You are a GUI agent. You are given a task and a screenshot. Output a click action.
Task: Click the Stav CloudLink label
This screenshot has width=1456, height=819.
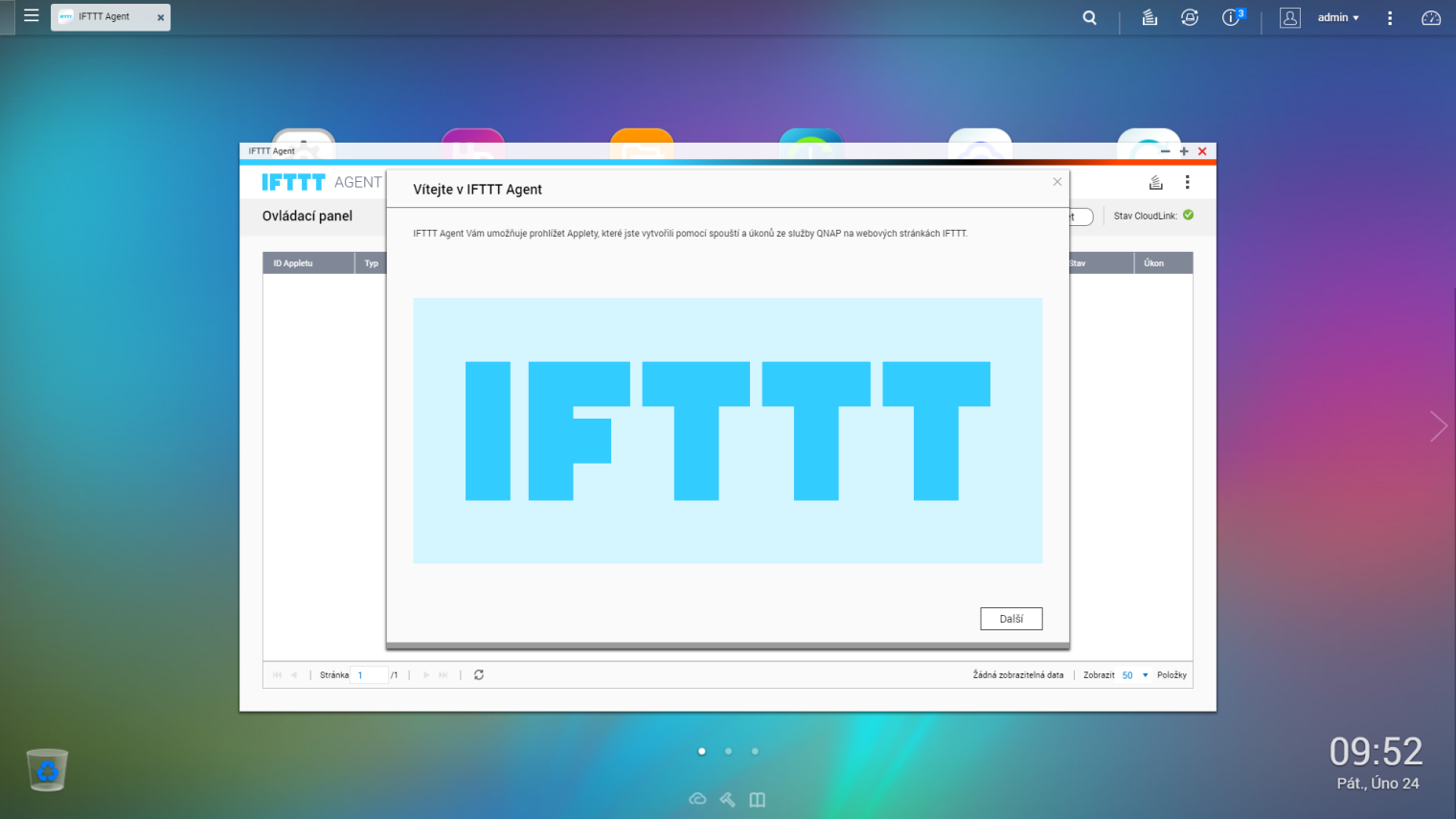[x=1146, y=216]
